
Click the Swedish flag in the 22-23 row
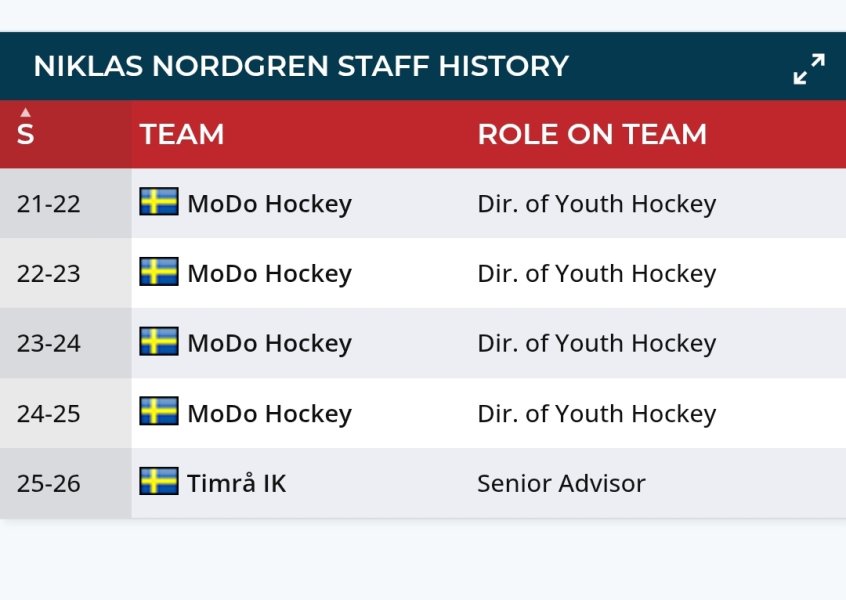(x=159, y=272)
